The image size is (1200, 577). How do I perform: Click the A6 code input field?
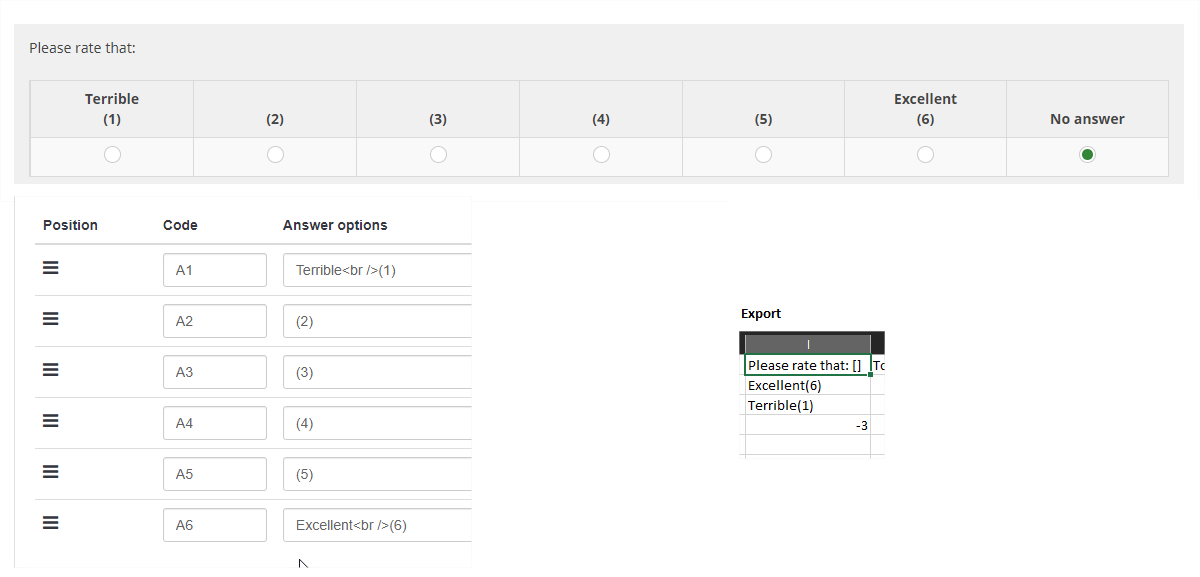(x=215, y=525)
